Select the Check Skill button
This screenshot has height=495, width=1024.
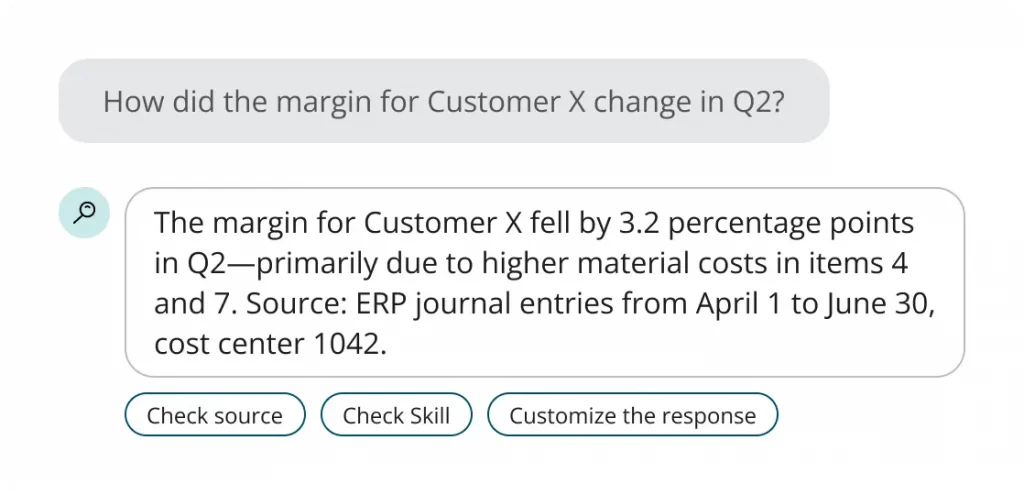(396, 415)
